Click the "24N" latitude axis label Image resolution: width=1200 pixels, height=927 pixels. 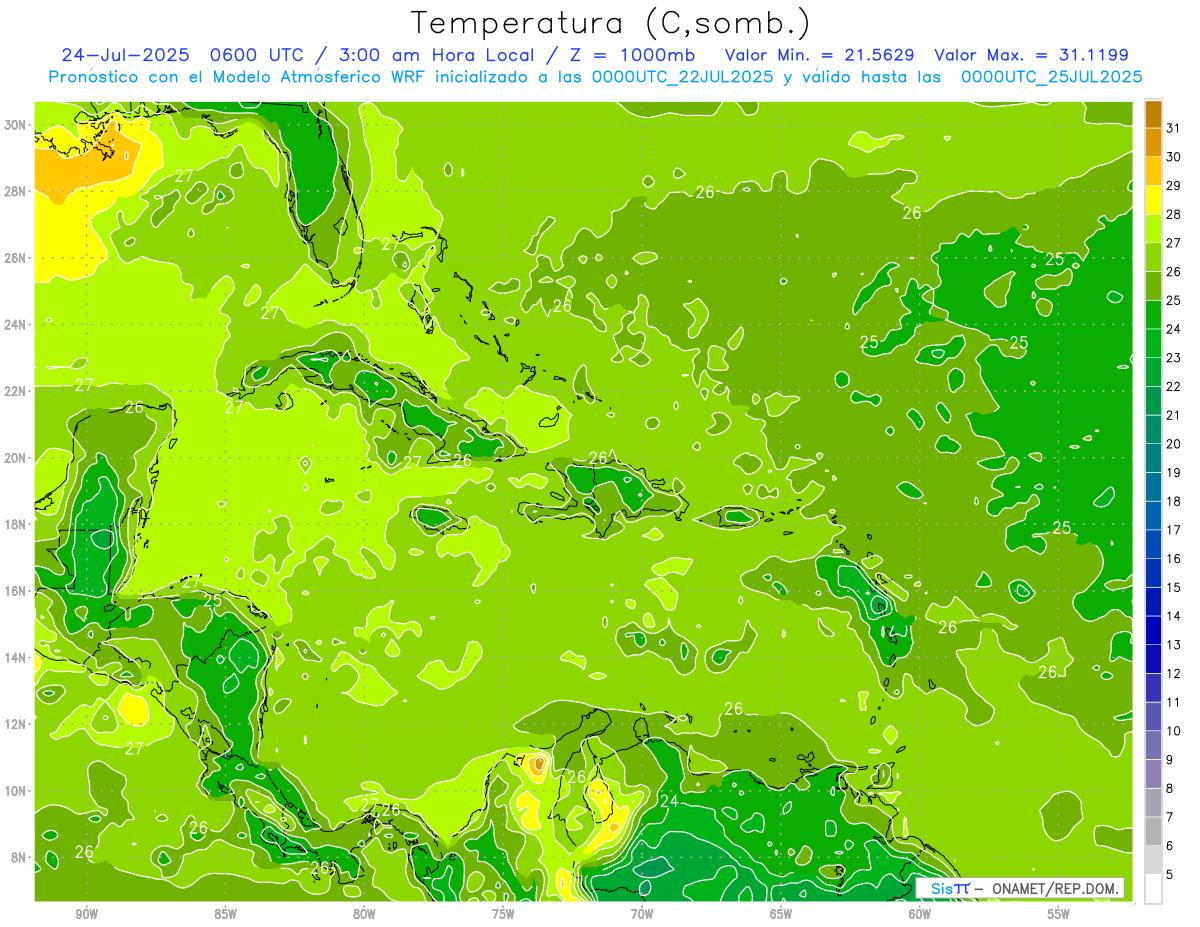tap(16, 325)
